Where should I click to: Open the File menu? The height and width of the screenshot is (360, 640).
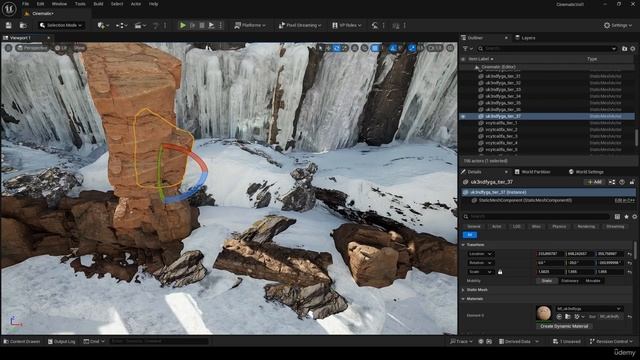coord(25,4)
